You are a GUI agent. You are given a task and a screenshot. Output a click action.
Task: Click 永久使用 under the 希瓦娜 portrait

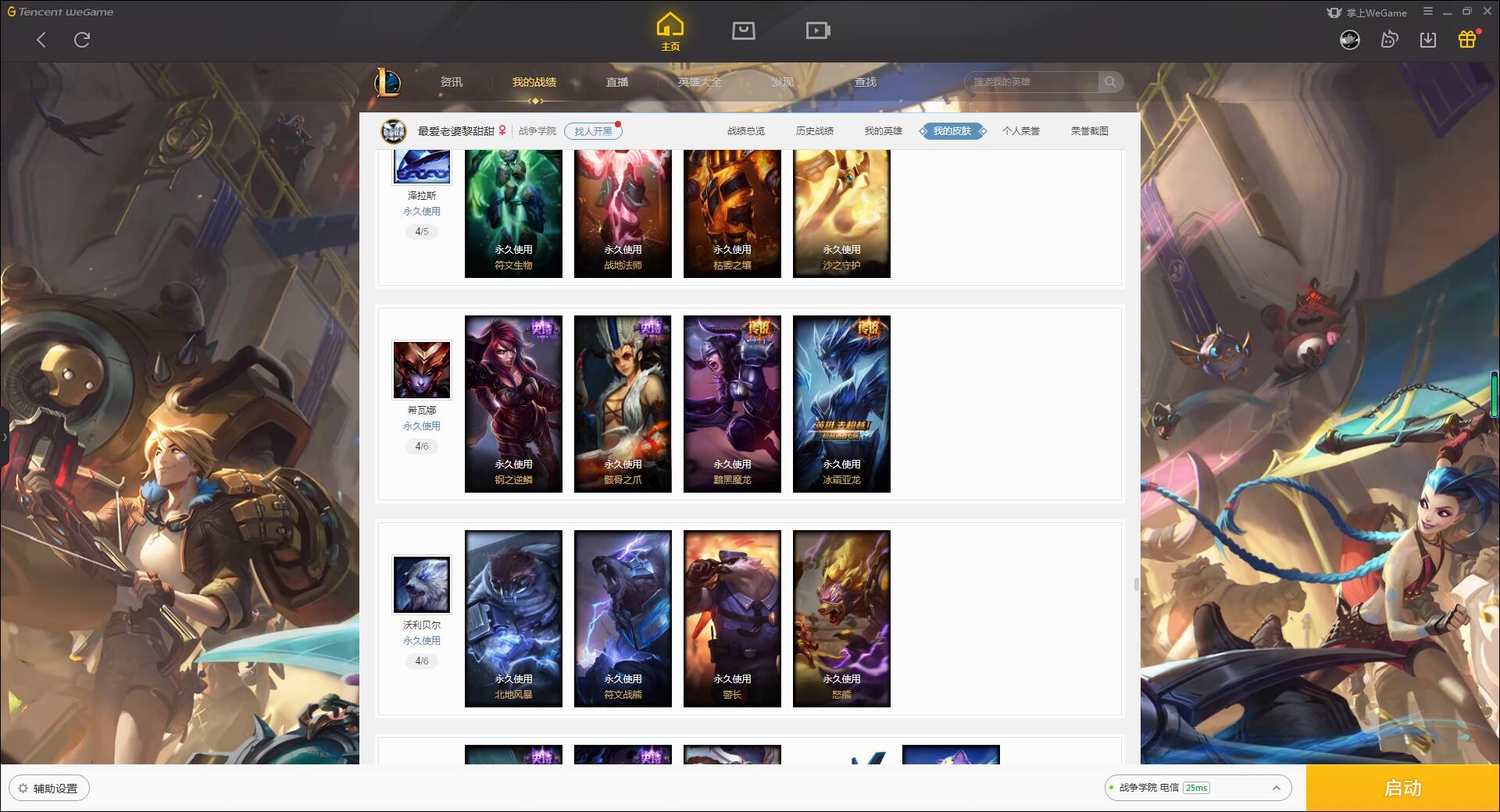[422, 426]
